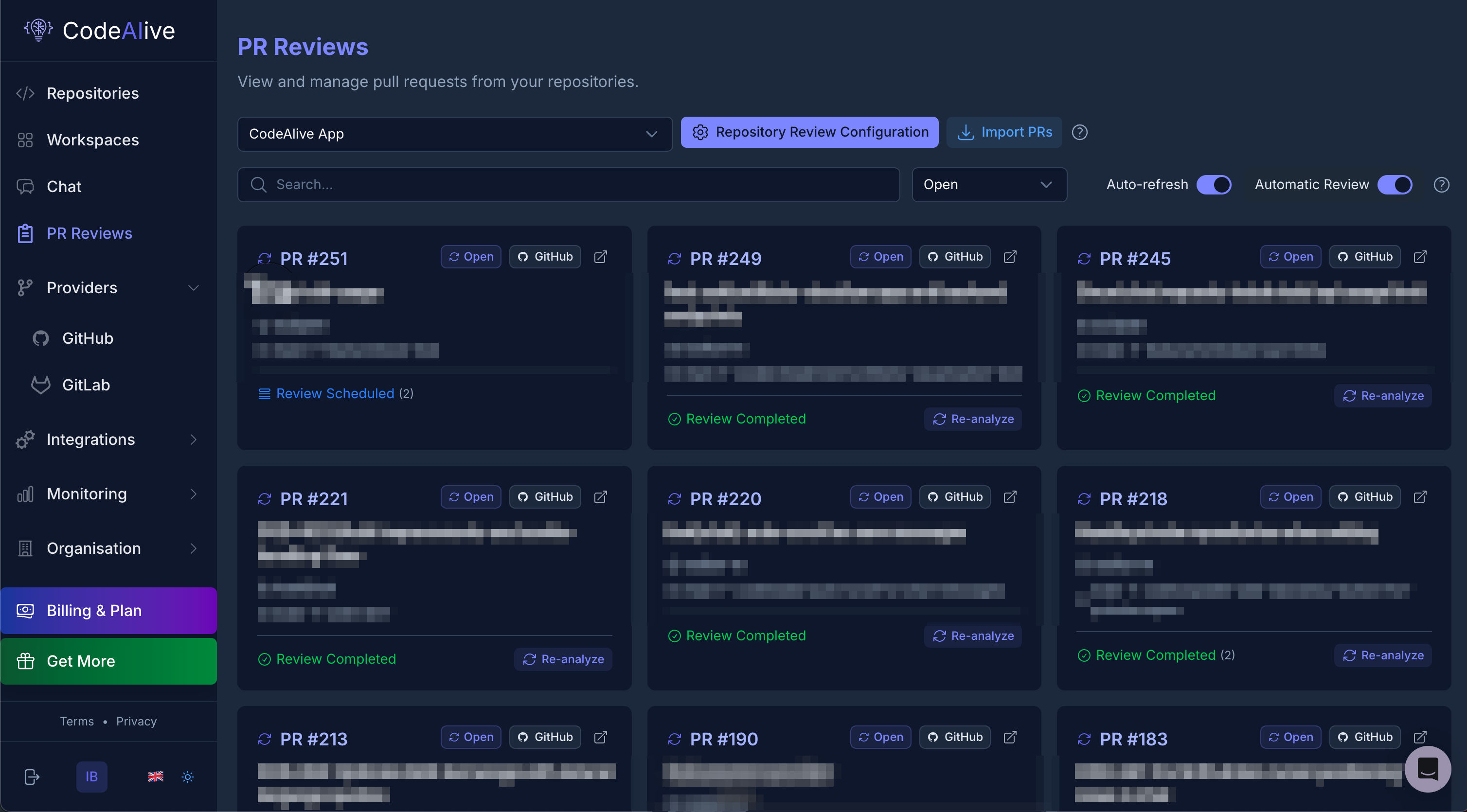Change the Open status filter dropdown
This screenshot has height=812, width=1467.
(989, 184)
